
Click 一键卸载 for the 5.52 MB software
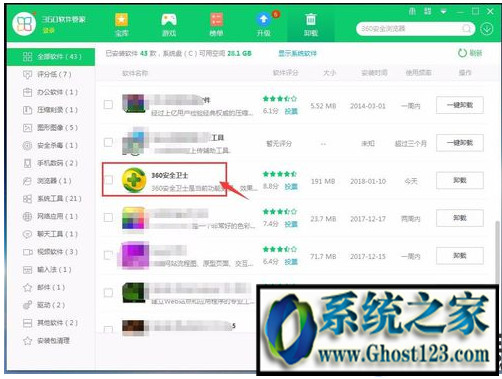click(x=460, y=105)
